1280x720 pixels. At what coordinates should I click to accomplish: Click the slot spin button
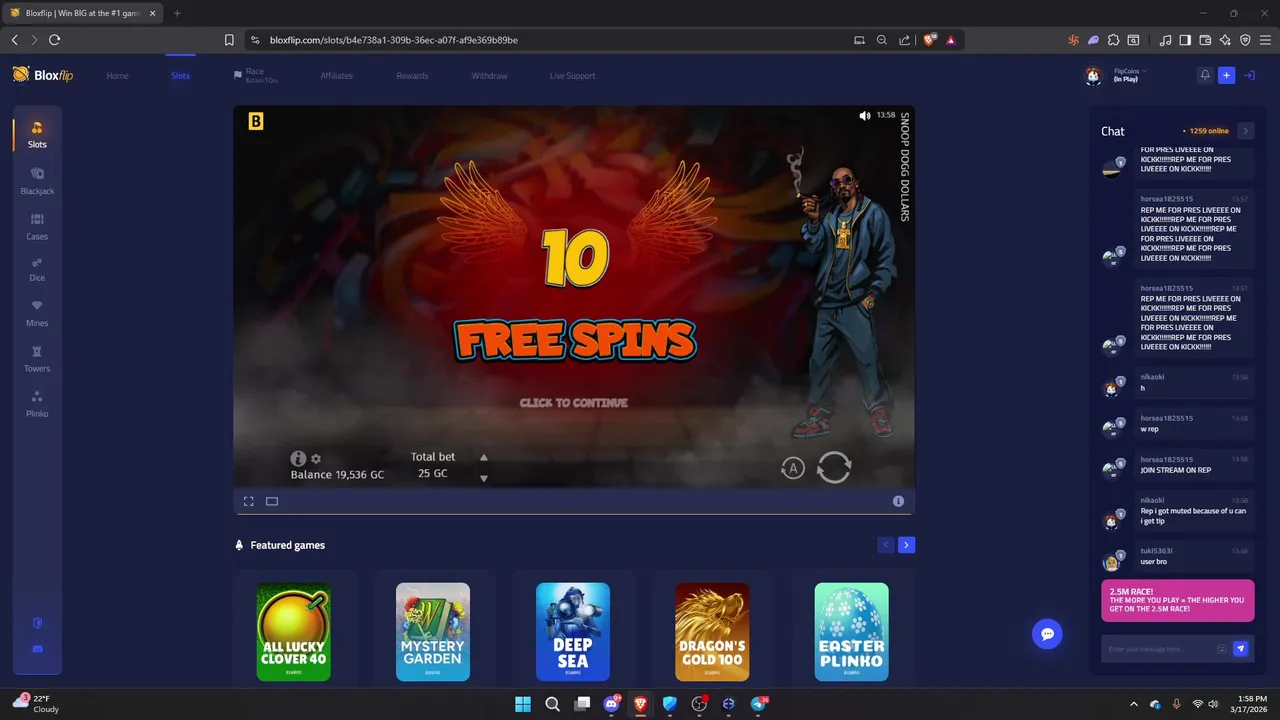pyautogui.click(x=834, y=467)
